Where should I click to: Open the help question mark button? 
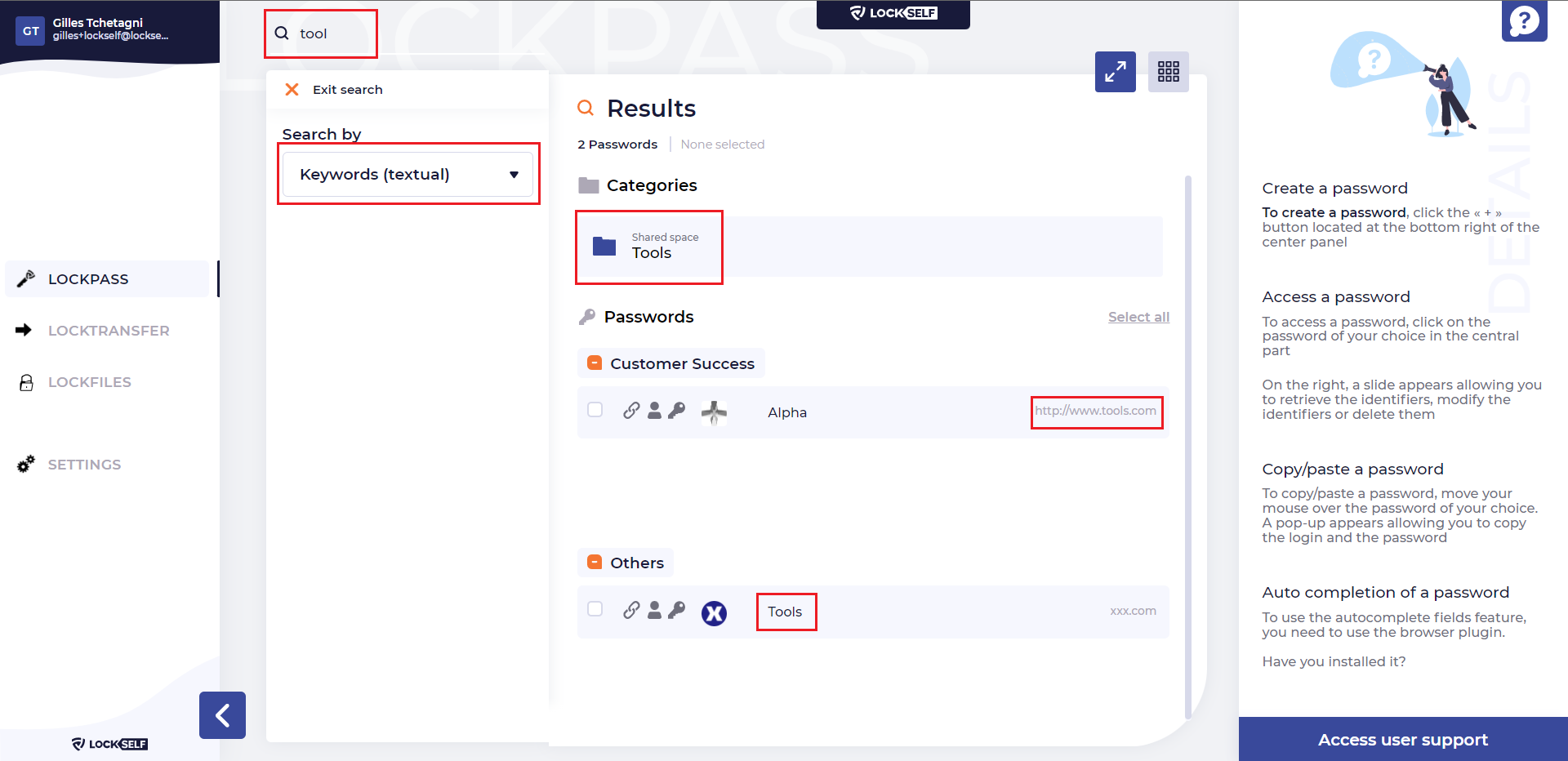click(1524, 20)
